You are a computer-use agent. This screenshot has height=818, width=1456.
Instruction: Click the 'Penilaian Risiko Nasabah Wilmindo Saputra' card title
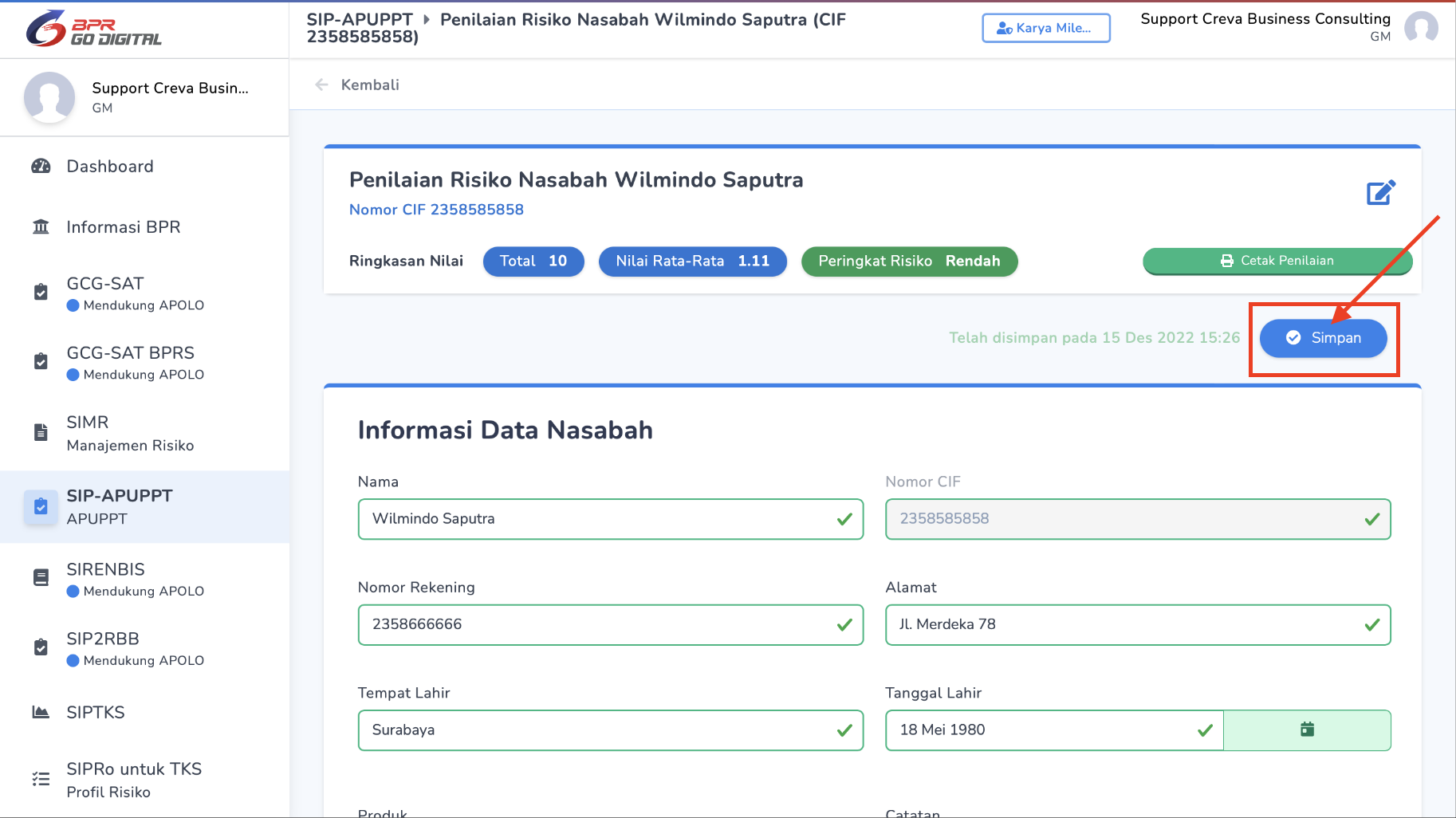[x=576, y=180]
